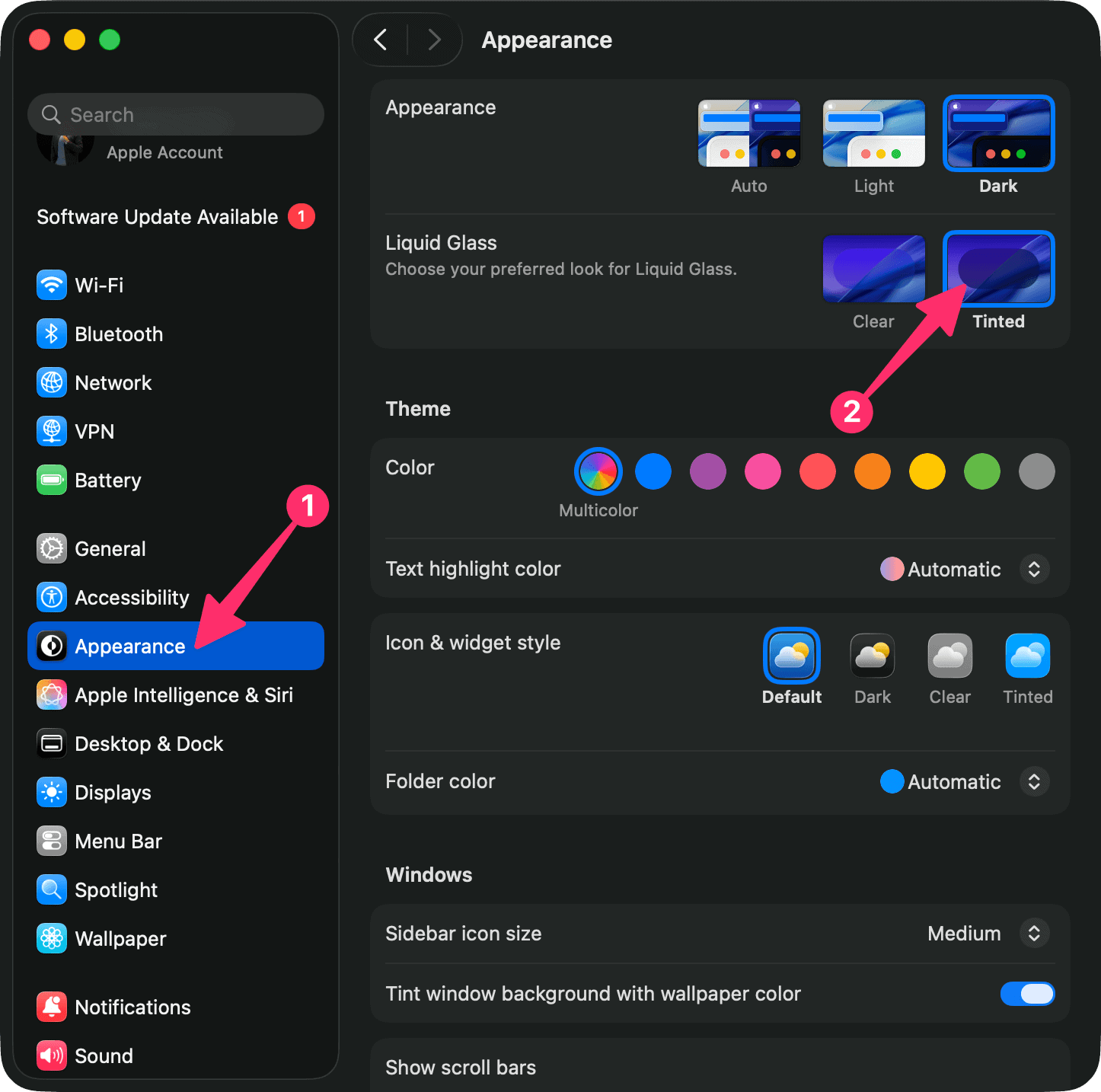Click the Appearance icon in sidebar

point(52,646)
